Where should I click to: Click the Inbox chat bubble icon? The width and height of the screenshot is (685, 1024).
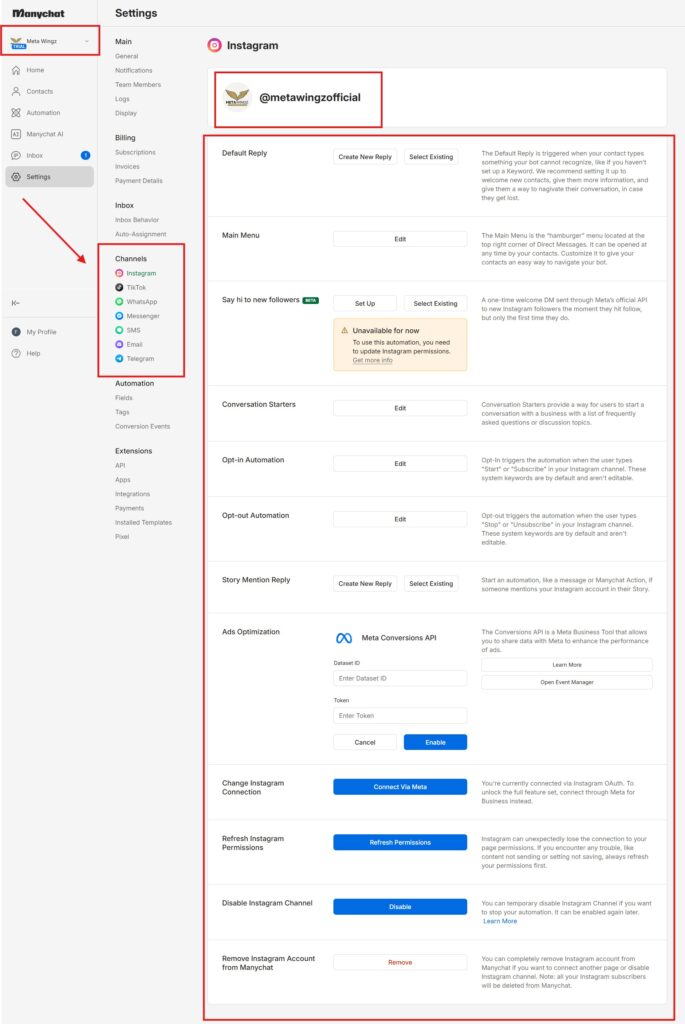tap(16, 155)
